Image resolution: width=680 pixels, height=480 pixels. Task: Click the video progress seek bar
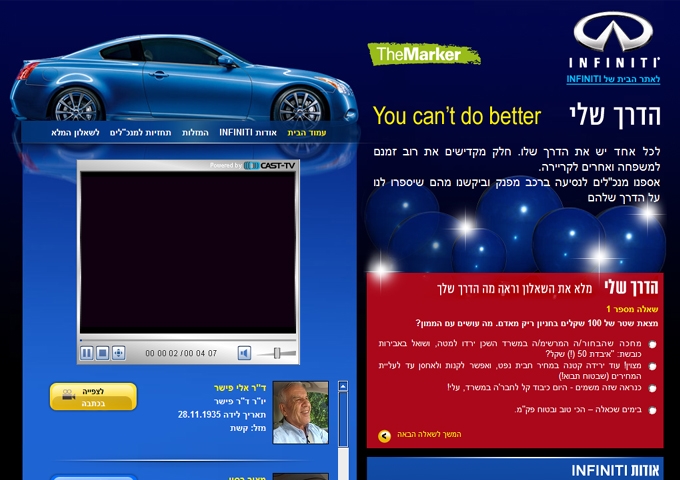click(188, 340)
